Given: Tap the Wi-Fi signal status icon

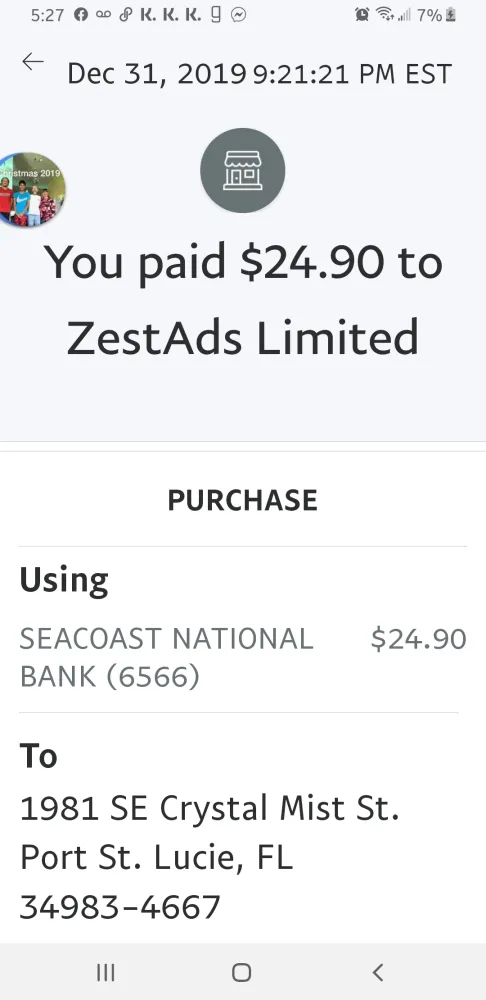Looking at the screenshot, I should (384, 14).
